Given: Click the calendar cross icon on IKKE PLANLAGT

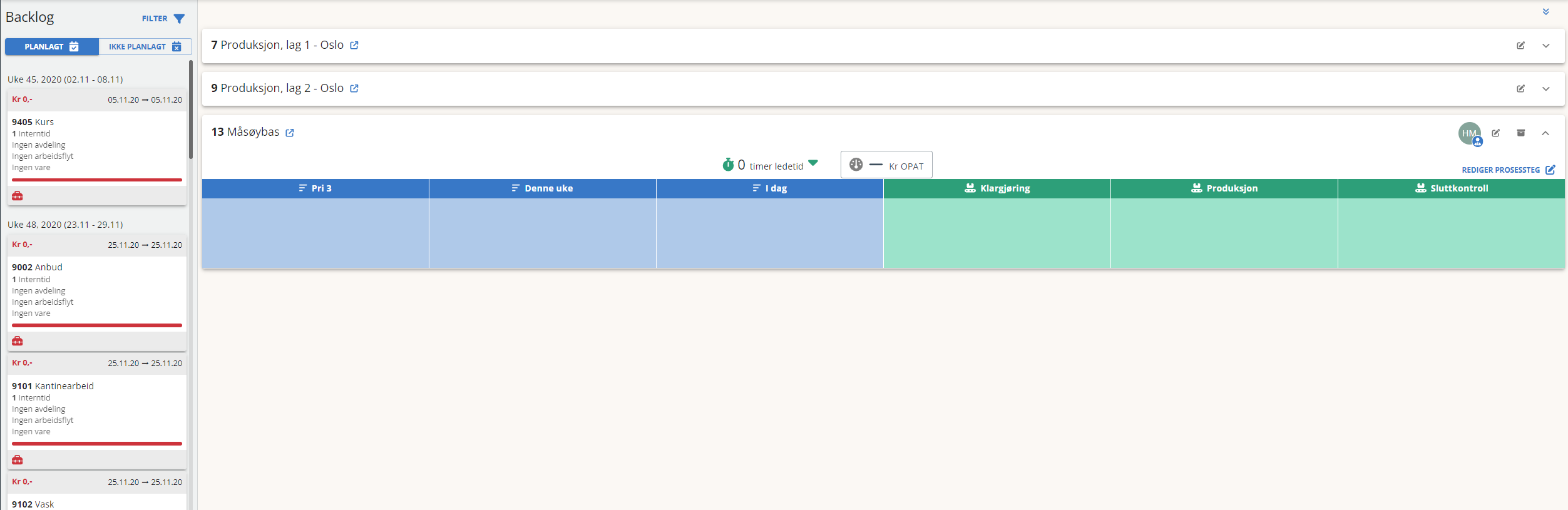Looking at the screenshot, I should point(177,47).
